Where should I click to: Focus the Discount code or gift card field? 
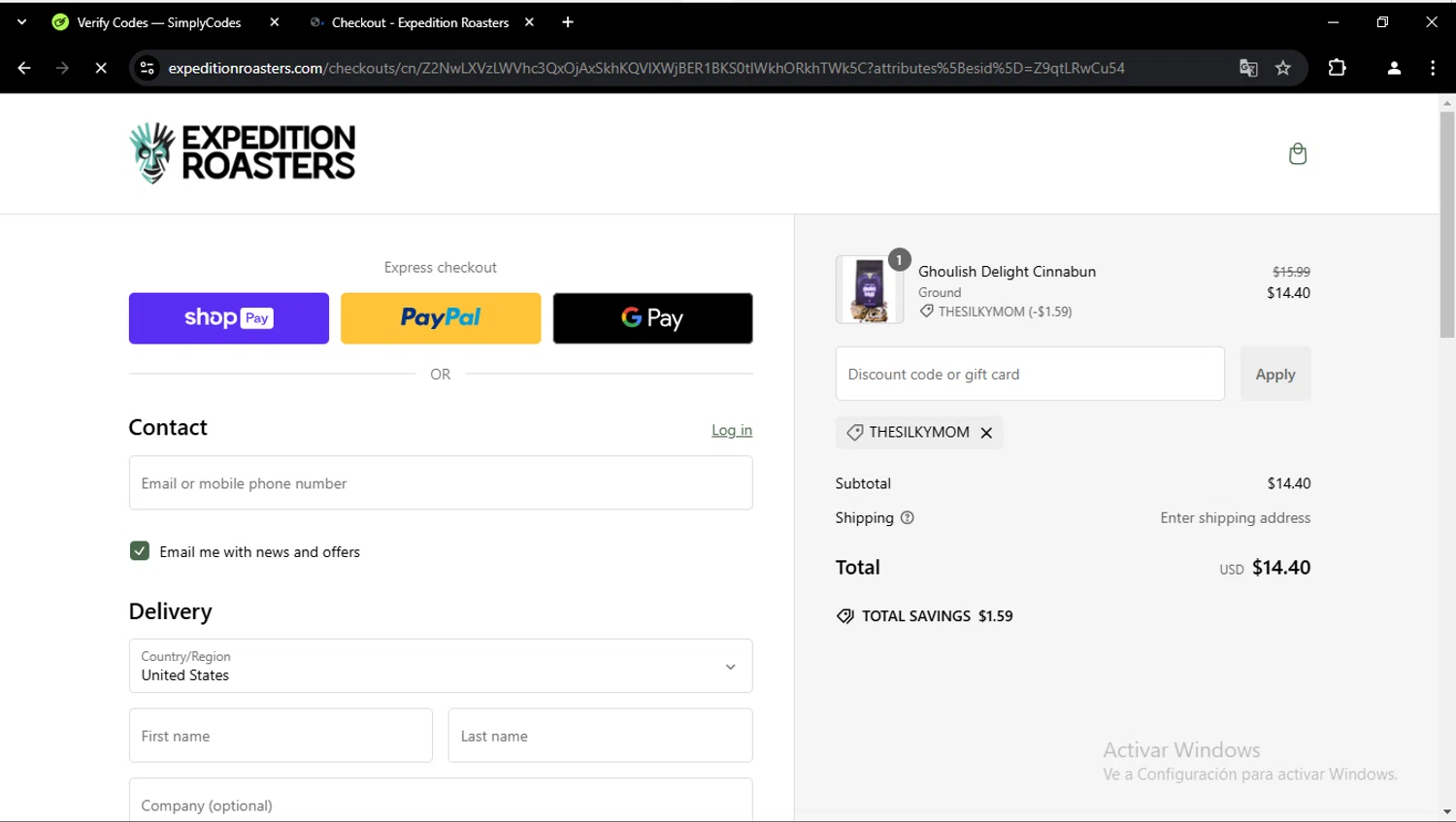pyautogui.click(x=1030, y=374)
